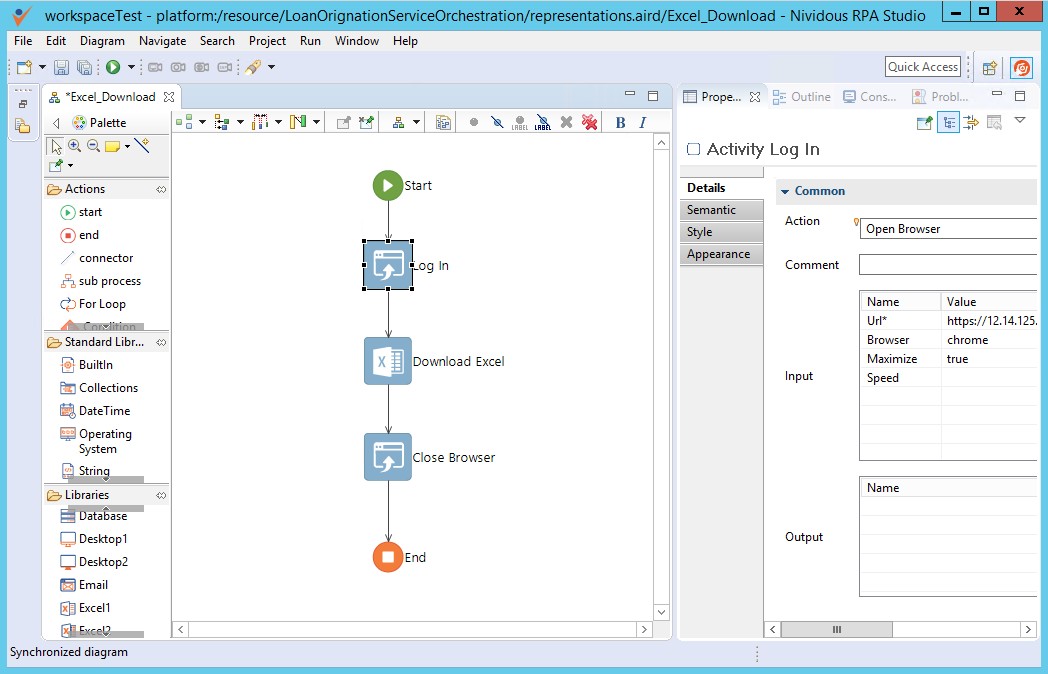Collapse the Standard Libraries palette group

[161, 342]
